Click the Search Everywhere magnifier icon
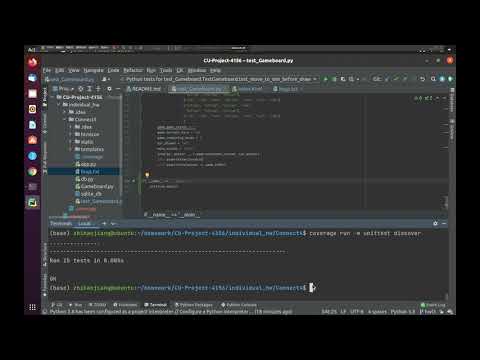 433,79
